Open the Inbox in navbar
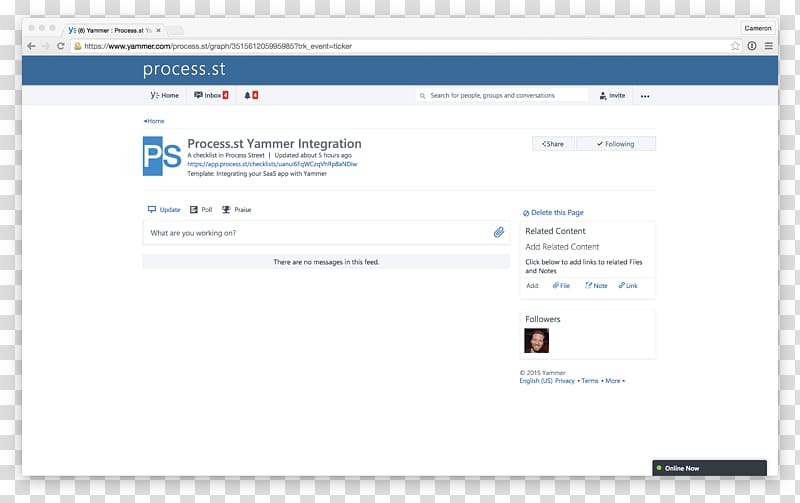 point(211,95)
